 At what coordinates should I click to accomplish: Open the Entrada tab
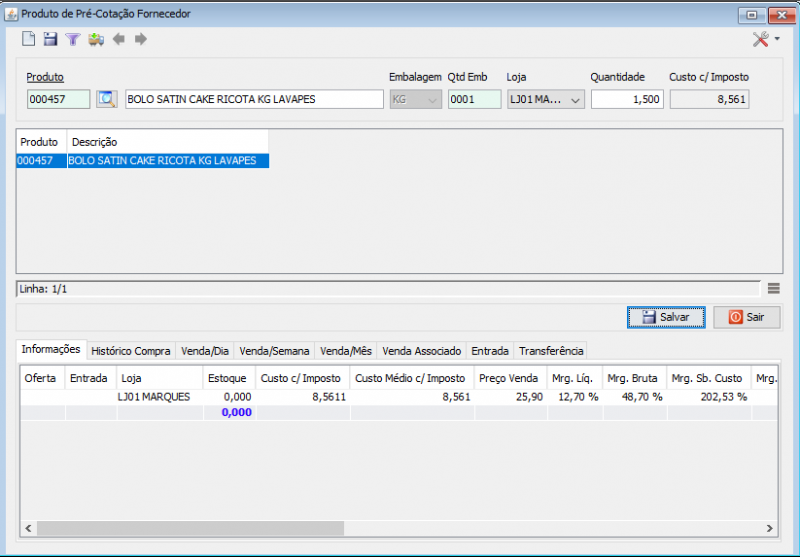pos(490,351)
